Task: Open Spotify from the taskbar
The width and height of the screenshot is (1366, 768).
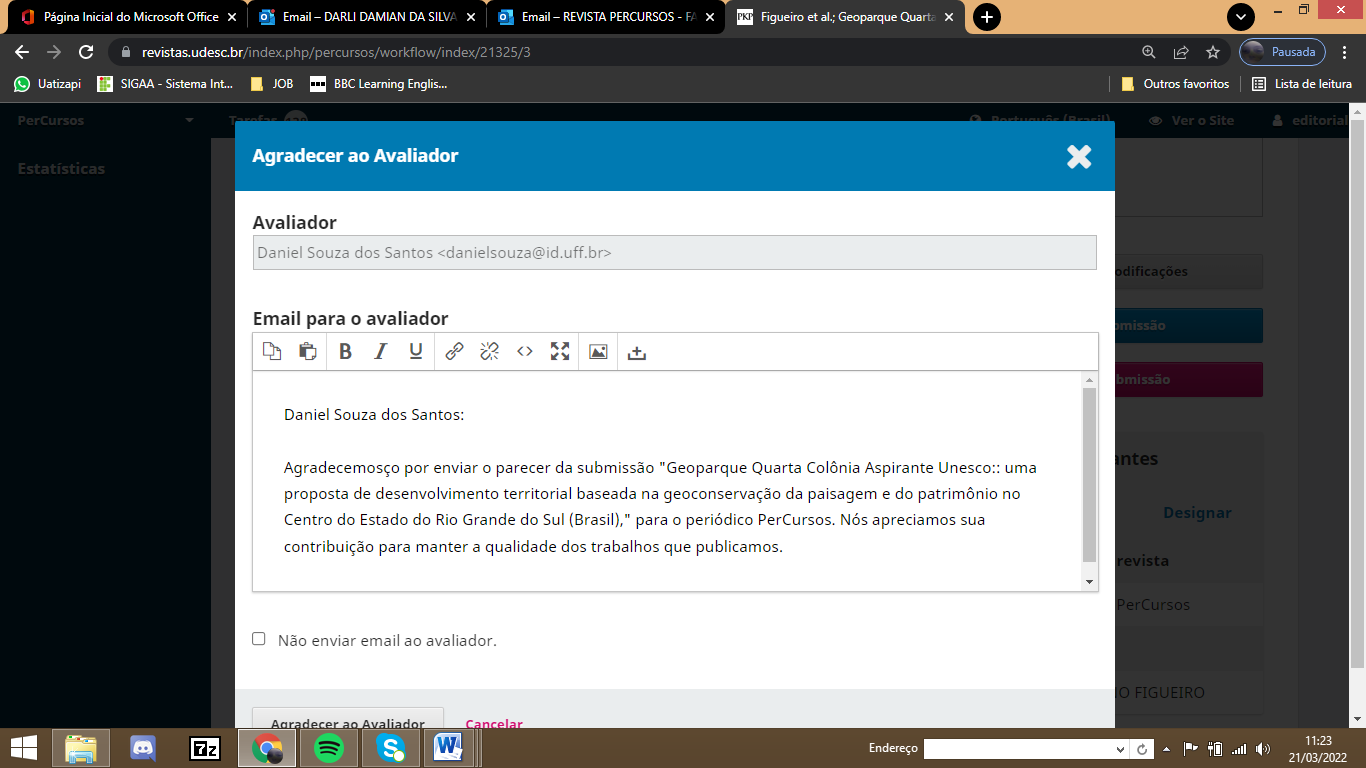Action: 329,748
